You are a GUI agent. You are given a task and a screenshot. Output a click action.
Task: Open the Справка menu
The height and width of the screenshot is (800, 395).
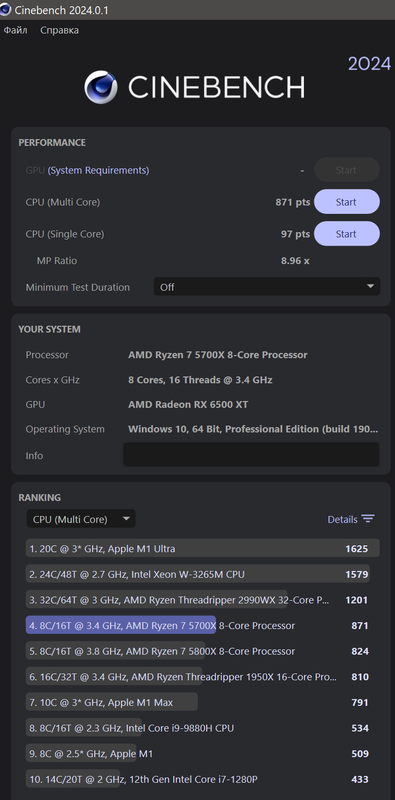coord(59,30)
